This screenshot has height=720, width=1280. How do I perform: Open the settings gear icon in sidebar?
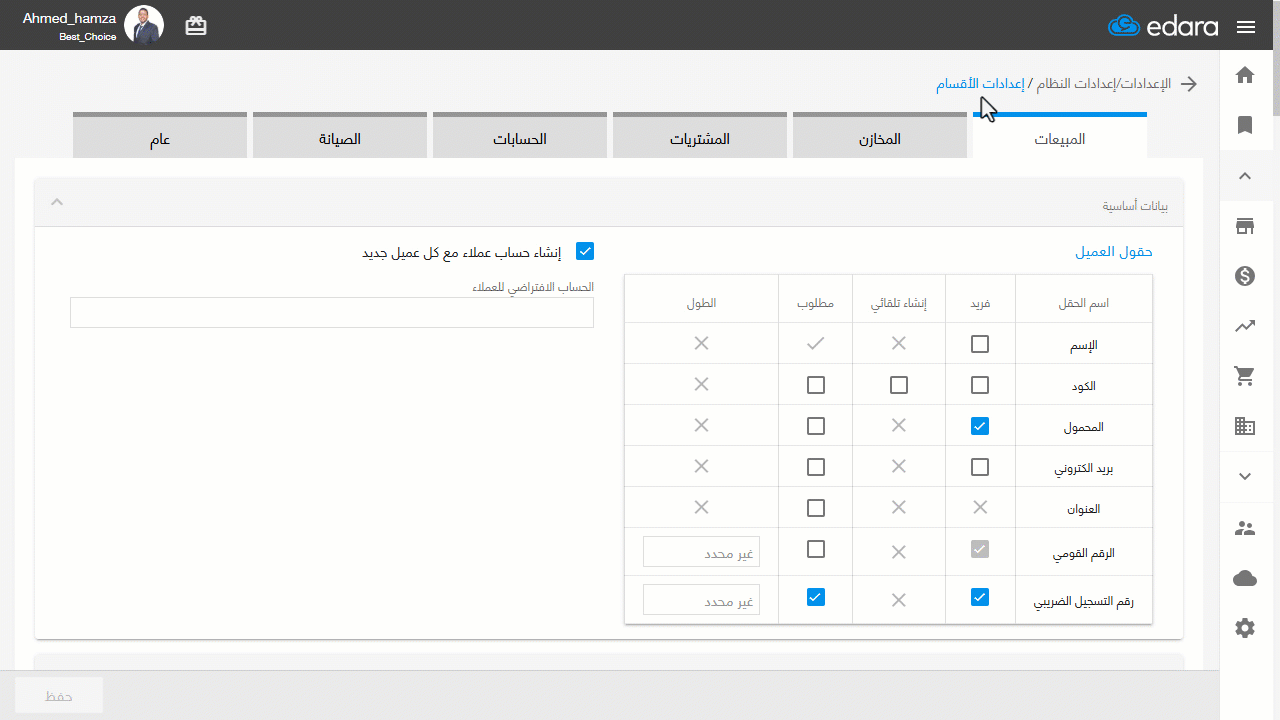coord(1245,628)
